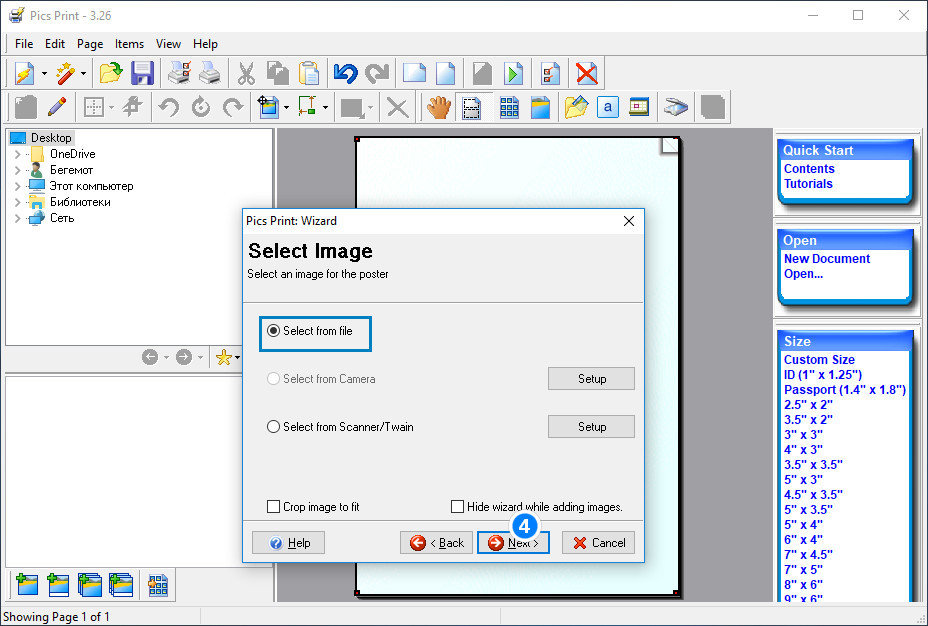Screen dimensions: 928x626
Task: Expand the Библиотеки tree node
Action: pos(17,202)
